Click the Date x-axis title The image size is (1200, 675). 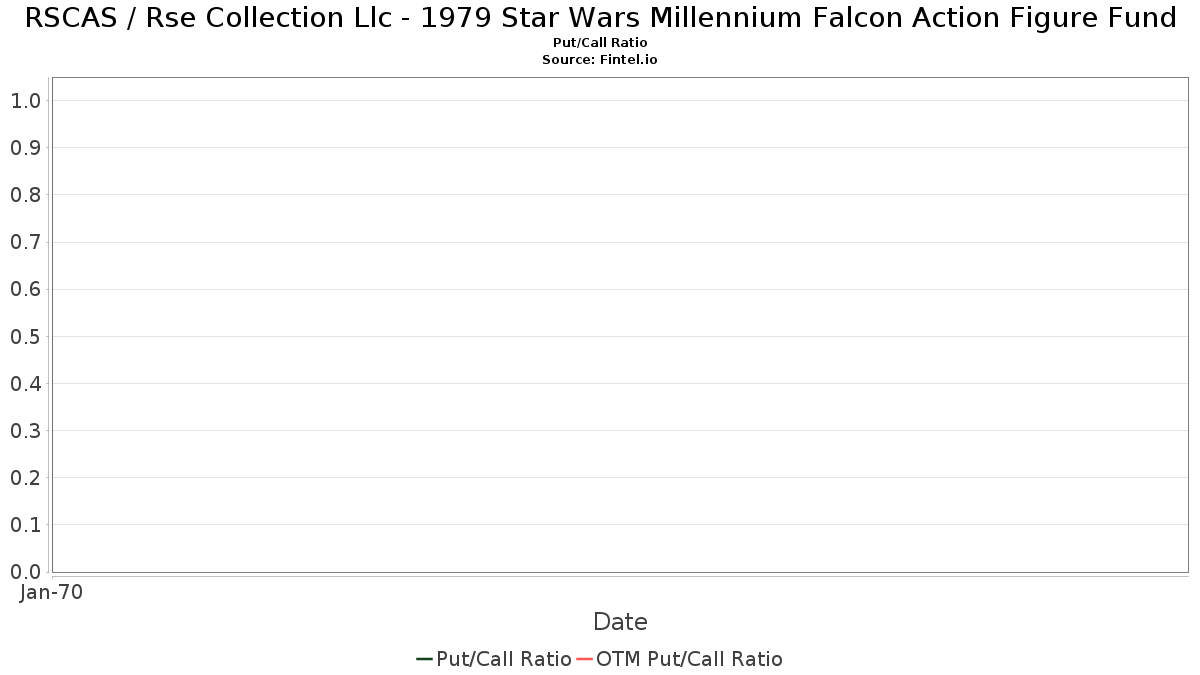coord(620,622)
